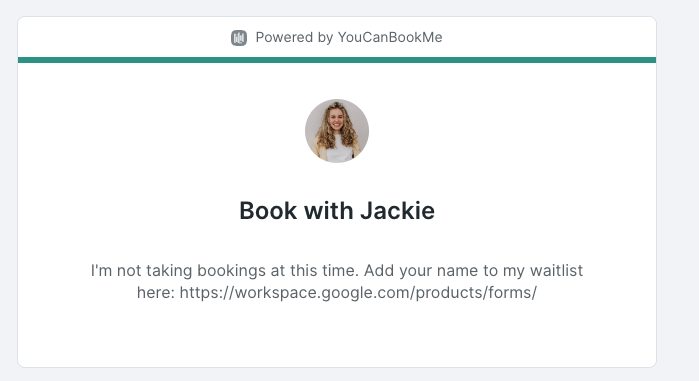Open the Powered by YouCanBookMe link

337,37
